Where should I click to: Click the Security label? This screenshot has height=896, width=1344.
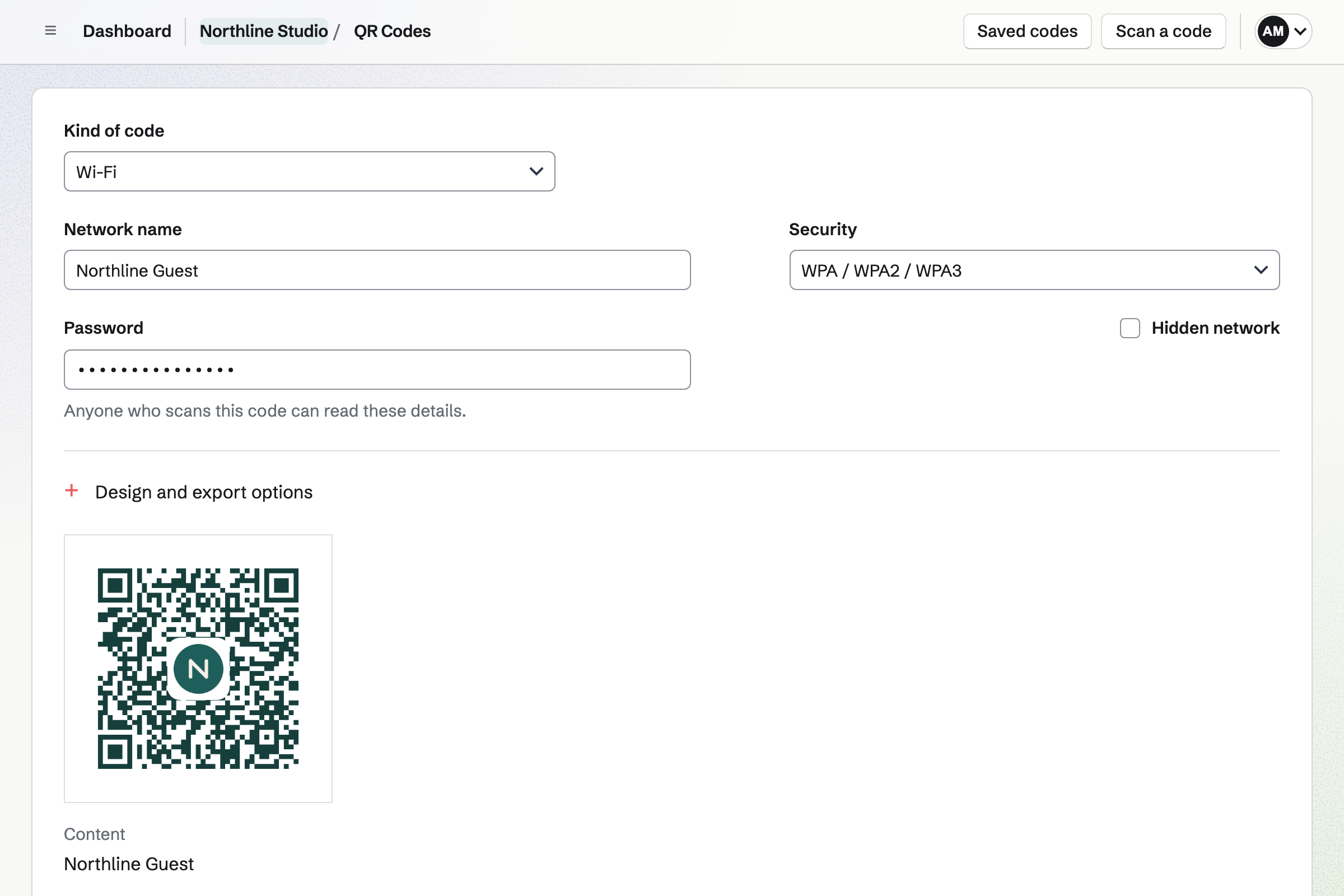tap(822, 229)
